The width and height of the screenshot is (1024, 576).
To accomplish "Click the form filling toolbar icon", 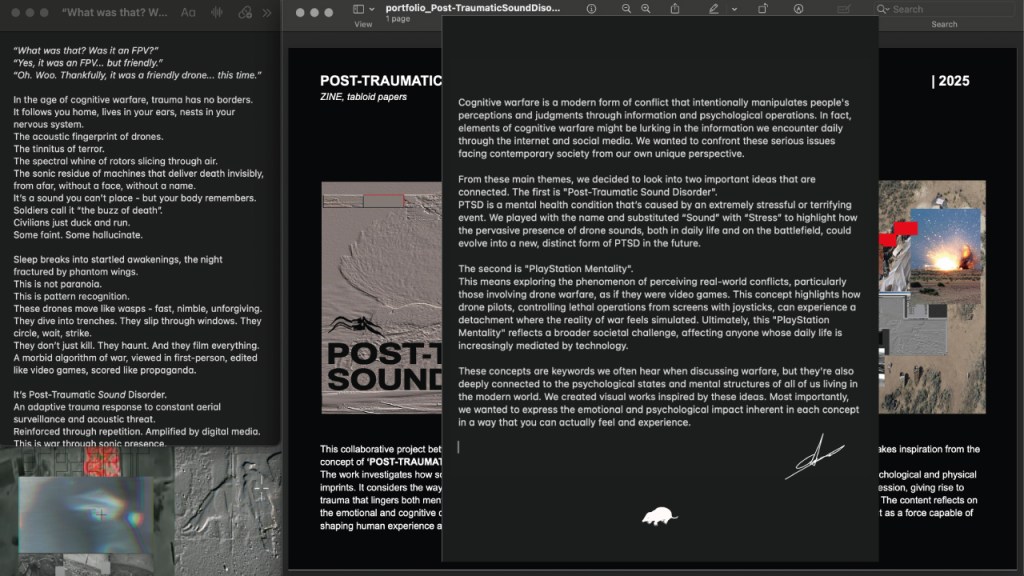I will pos(845,9).
